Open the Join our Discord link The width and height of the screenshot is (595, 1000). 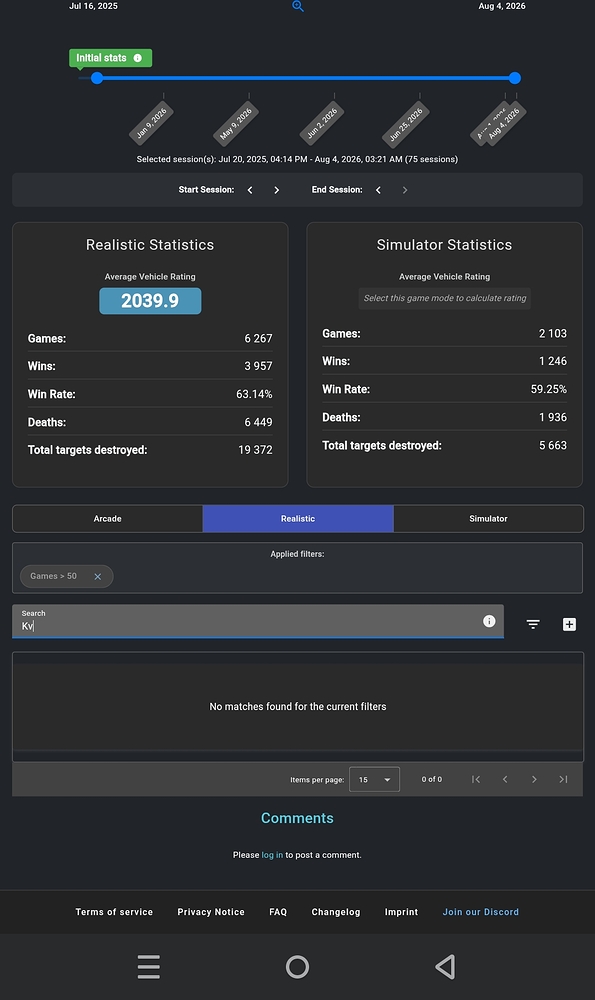point(481,912)
